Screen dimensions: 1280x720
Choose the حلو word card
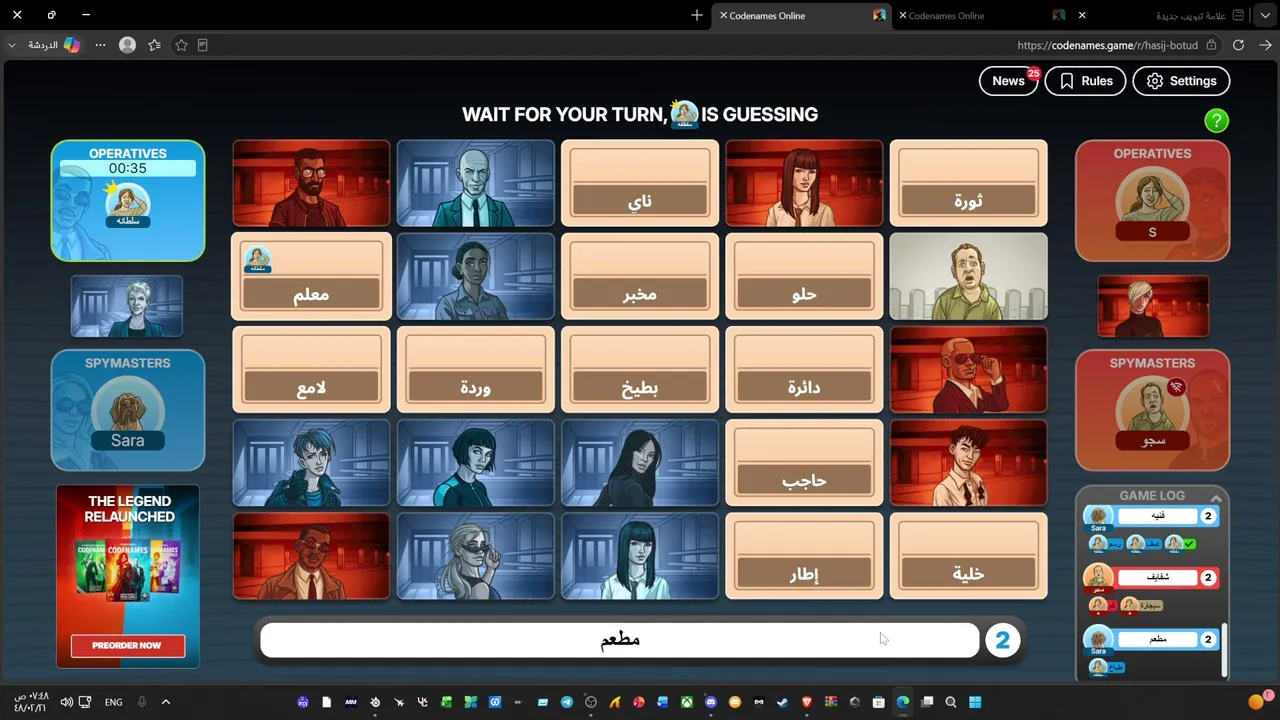[x=804, y=277]
